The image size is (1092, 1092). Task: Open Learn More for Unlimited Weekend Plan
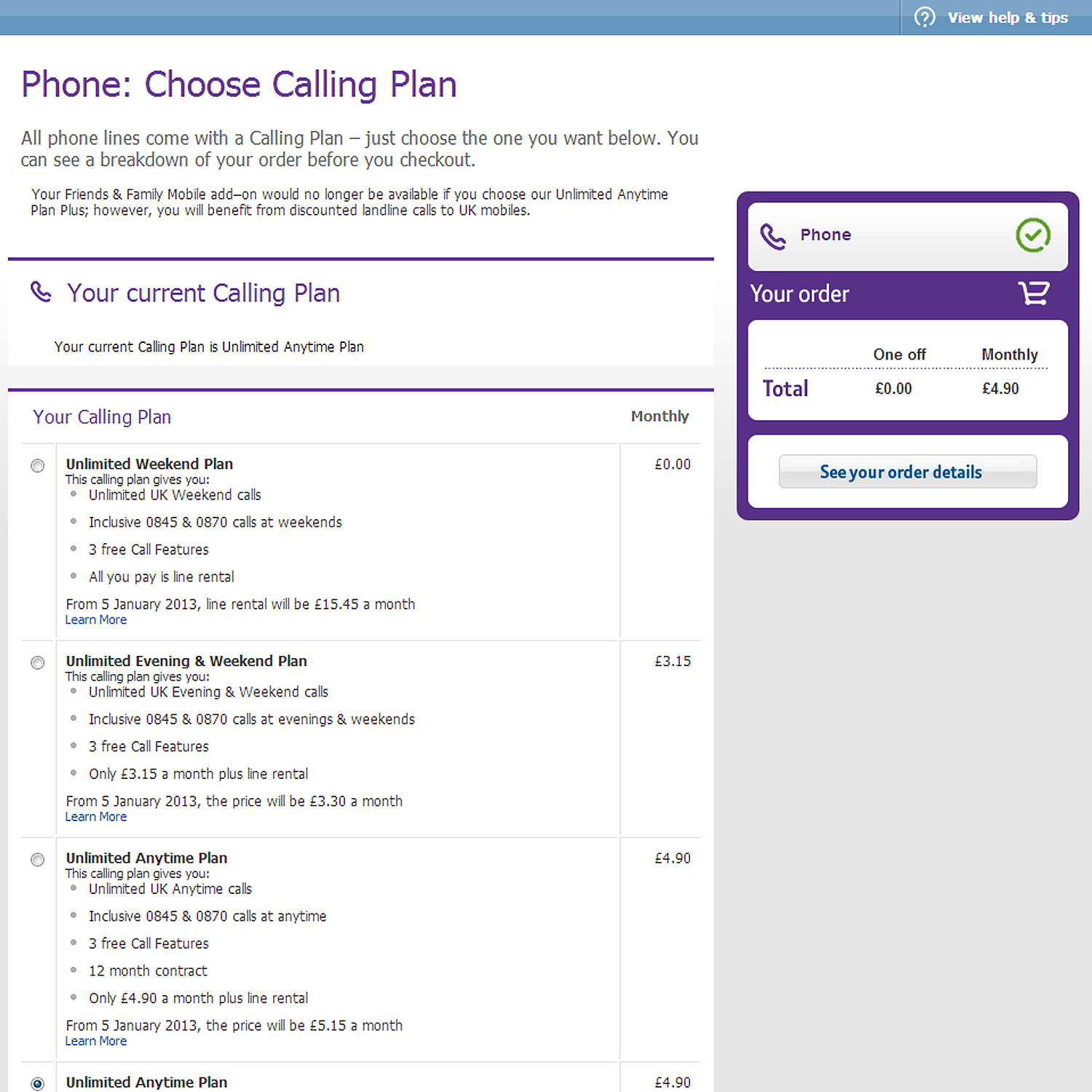[x=95, y=620]
